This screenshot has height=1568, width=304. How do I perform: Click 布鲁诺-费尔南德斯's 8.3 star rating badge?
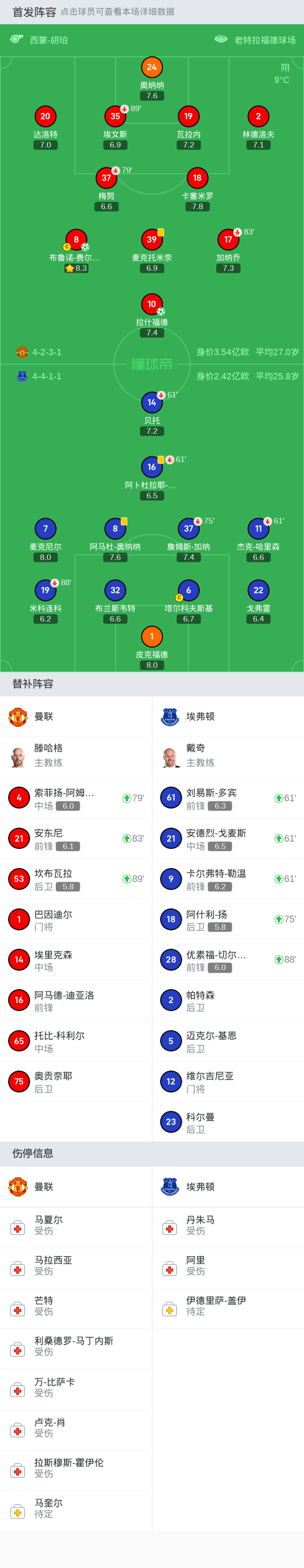76,268
